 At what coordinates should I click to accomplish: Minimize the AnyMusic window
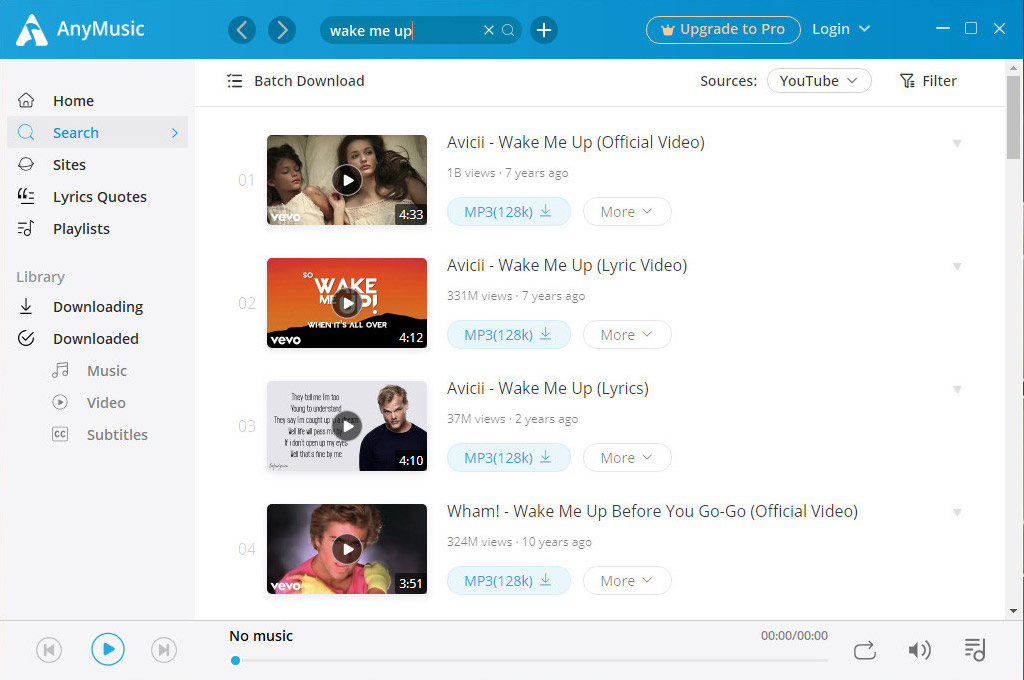942,29
